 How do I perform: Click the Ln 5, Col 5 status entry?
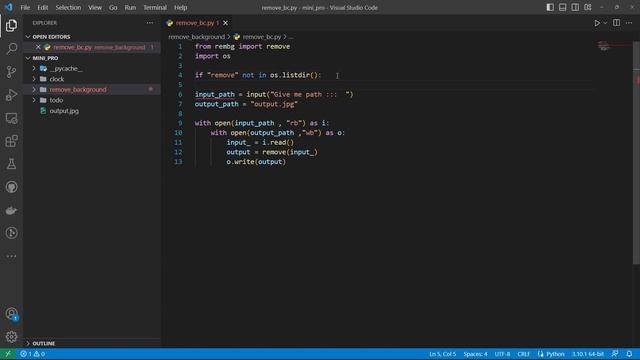[442, 354]
